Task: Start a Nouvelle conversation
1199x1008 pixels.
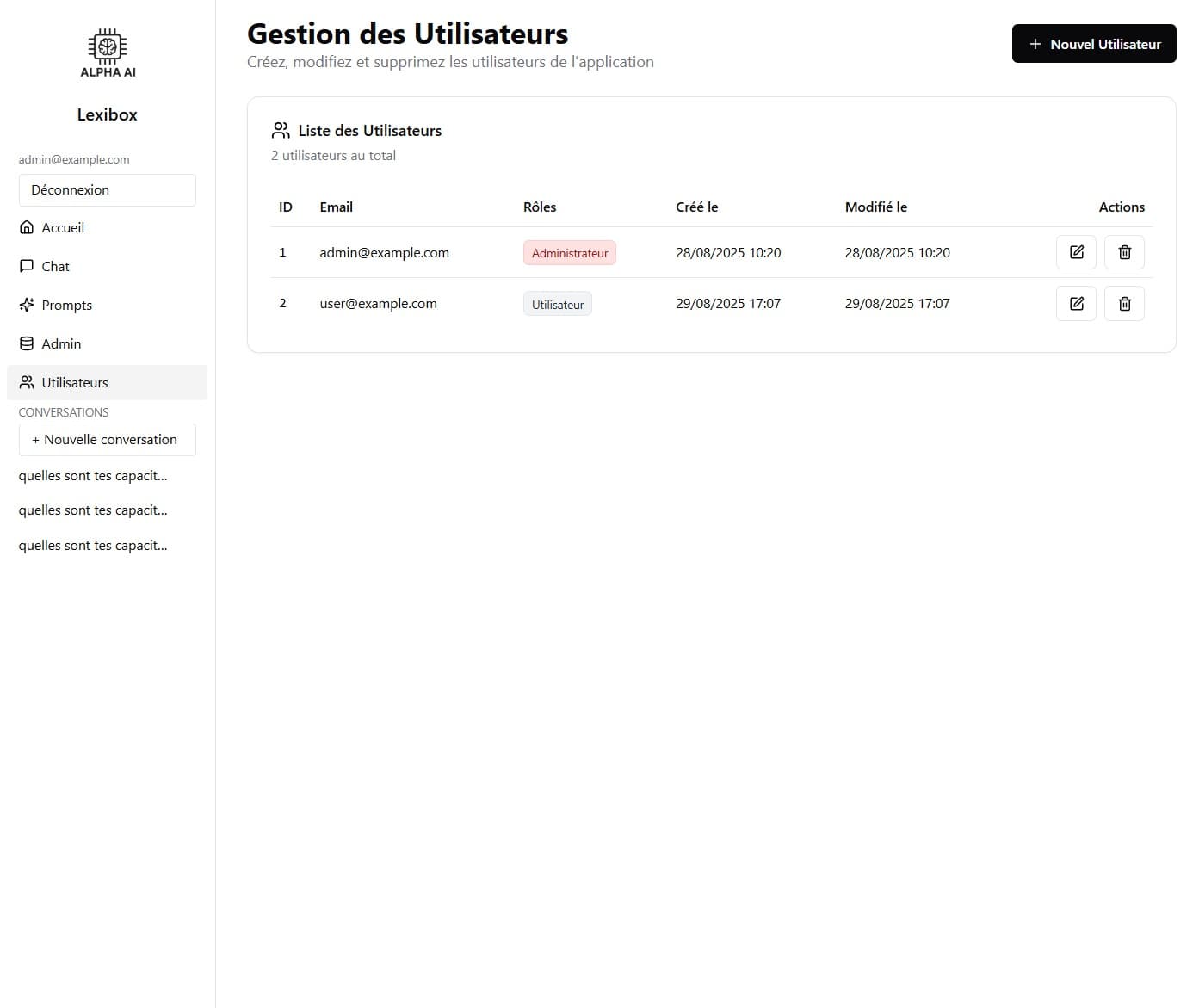Action: tap(107, 439)
